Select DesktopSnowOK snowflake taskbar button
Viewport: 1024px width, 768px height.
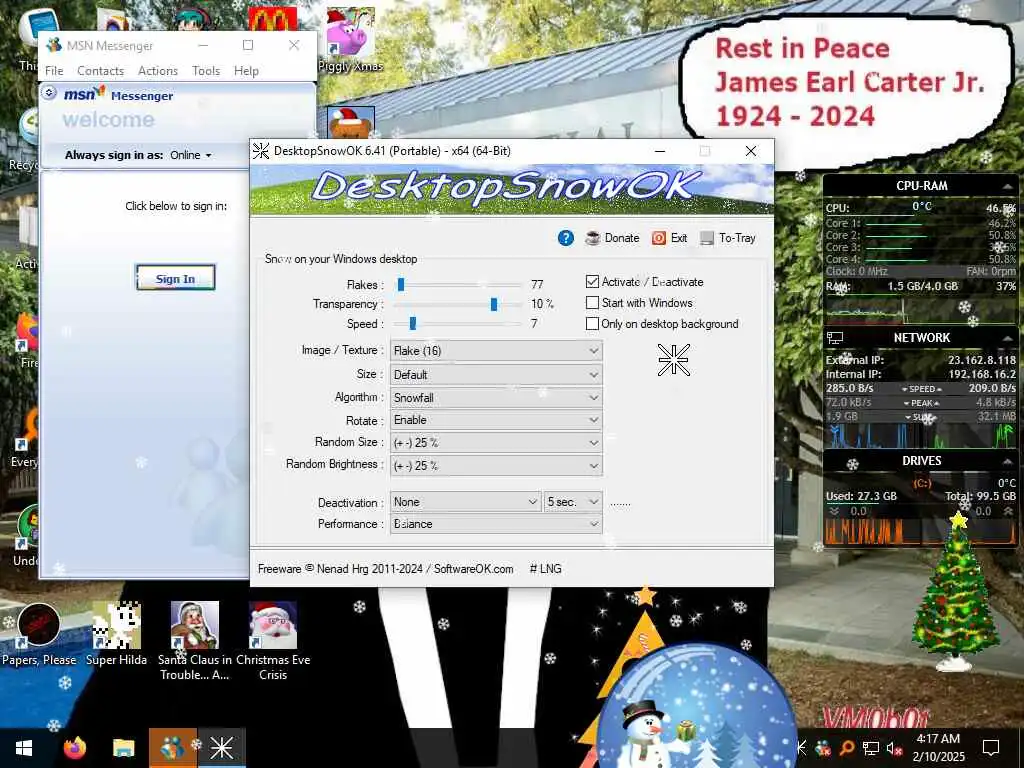pos(221,748)
